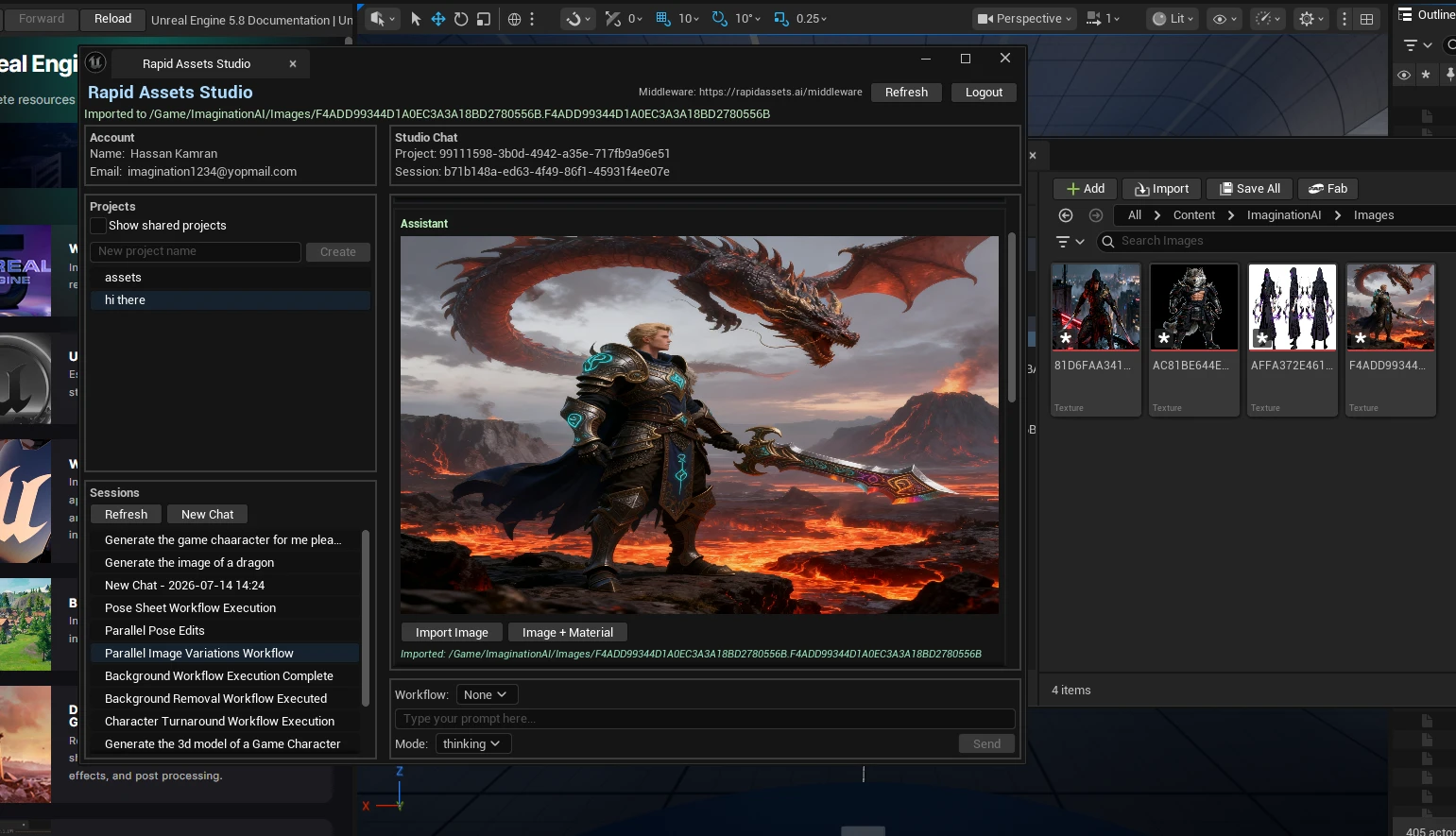Viewport: 1456px width, 836px height.
Task: Click Sessions Refresh button
Action: click(x=126, y=515)
